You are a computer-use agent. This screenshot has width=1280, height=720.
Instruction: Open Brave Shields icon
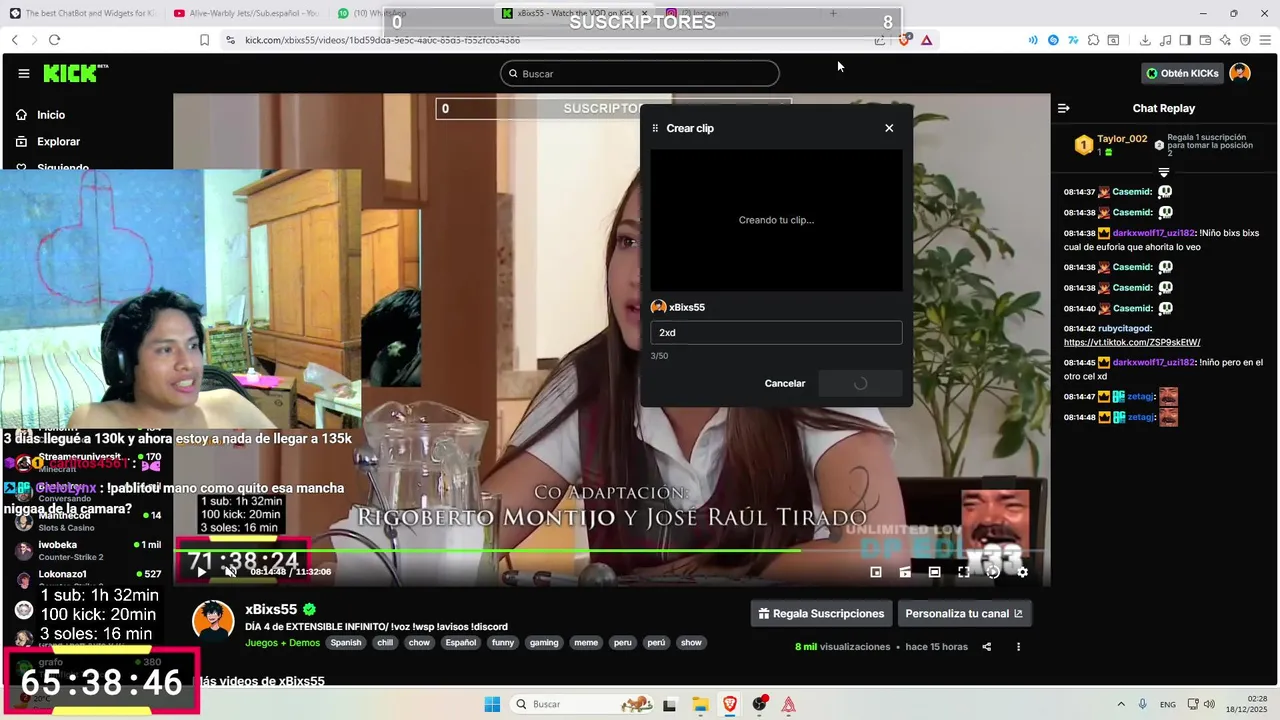click(x=904, y=40)
